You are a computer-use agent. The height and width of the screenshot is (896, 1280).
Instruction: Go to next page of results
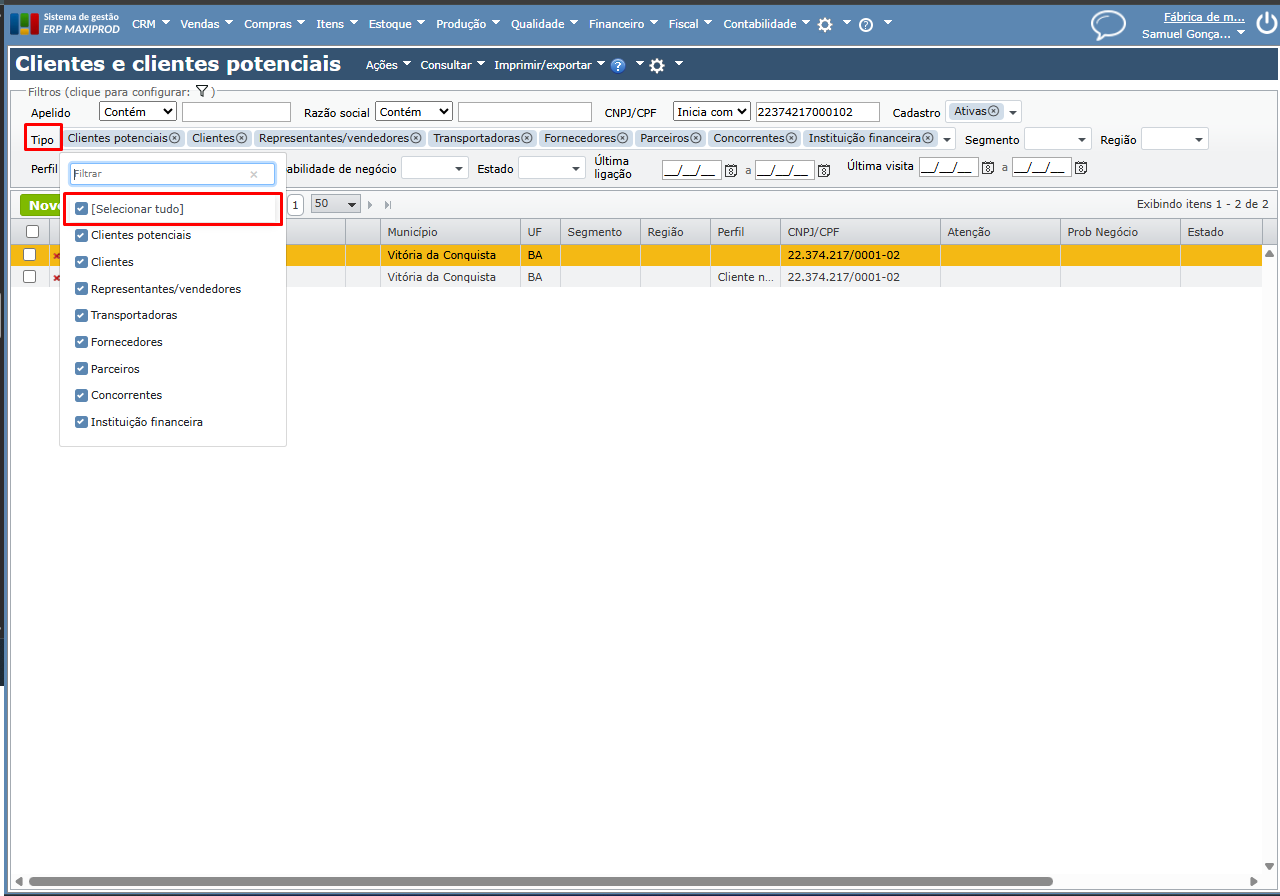(x=370, y=205)
